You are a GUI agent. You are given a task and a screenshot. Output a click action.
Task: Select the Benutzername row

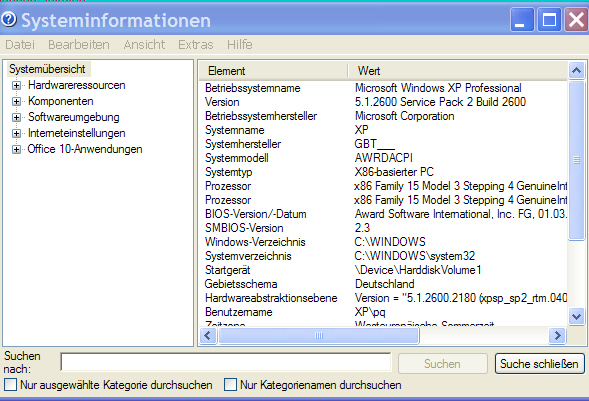pos(383,312)
